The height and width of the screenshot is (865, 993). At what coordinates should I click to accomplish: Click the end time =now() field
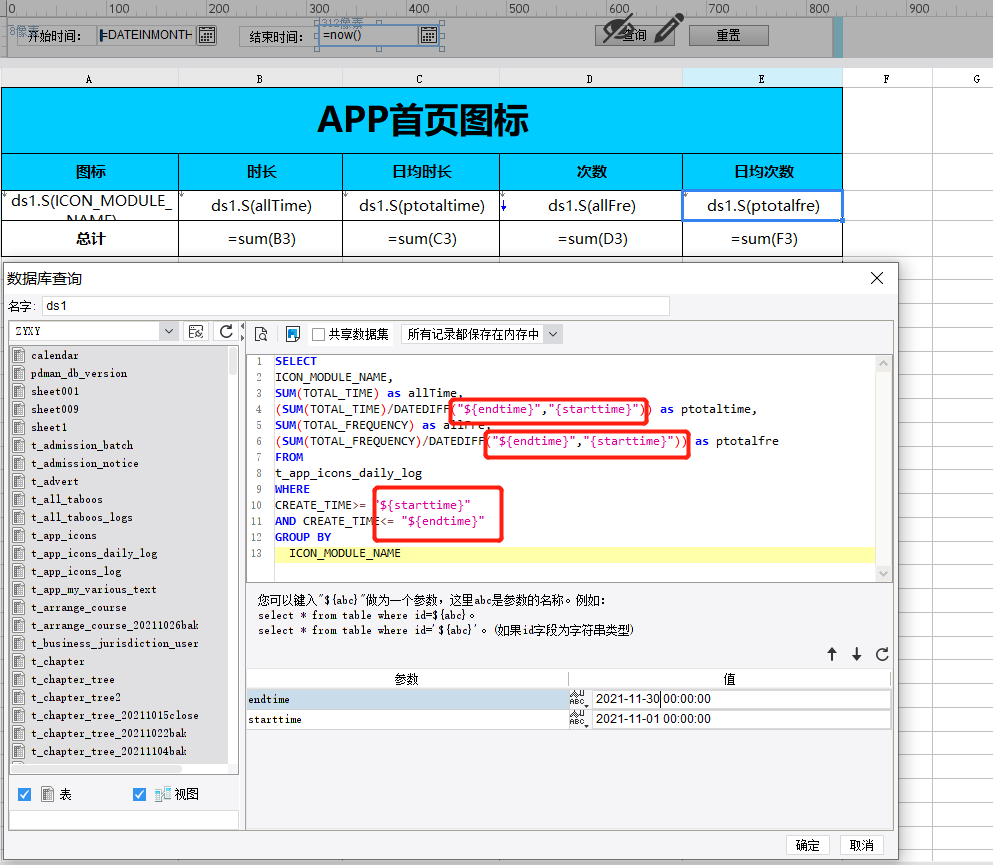[369, 35]
